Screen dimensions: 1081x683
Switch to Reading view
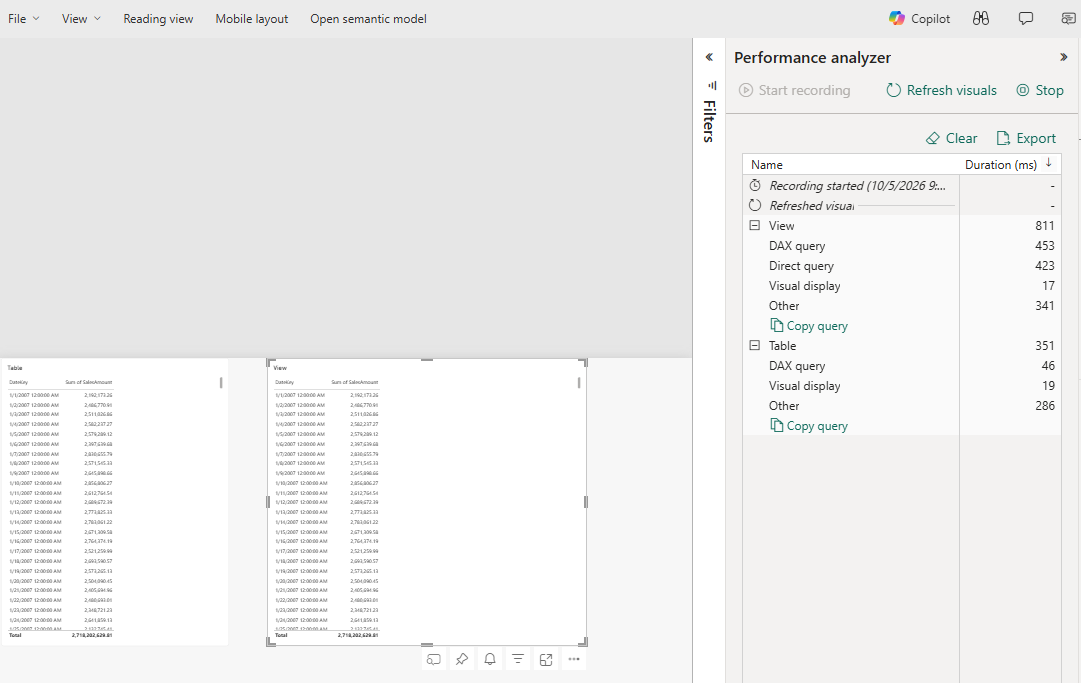coord(158,19)
